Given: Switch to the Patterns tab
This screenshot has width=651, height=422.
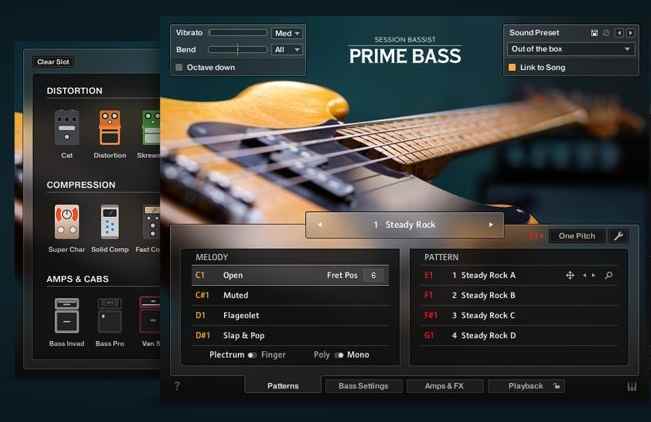Looking at the screenshot, I should tap(283, 386).
